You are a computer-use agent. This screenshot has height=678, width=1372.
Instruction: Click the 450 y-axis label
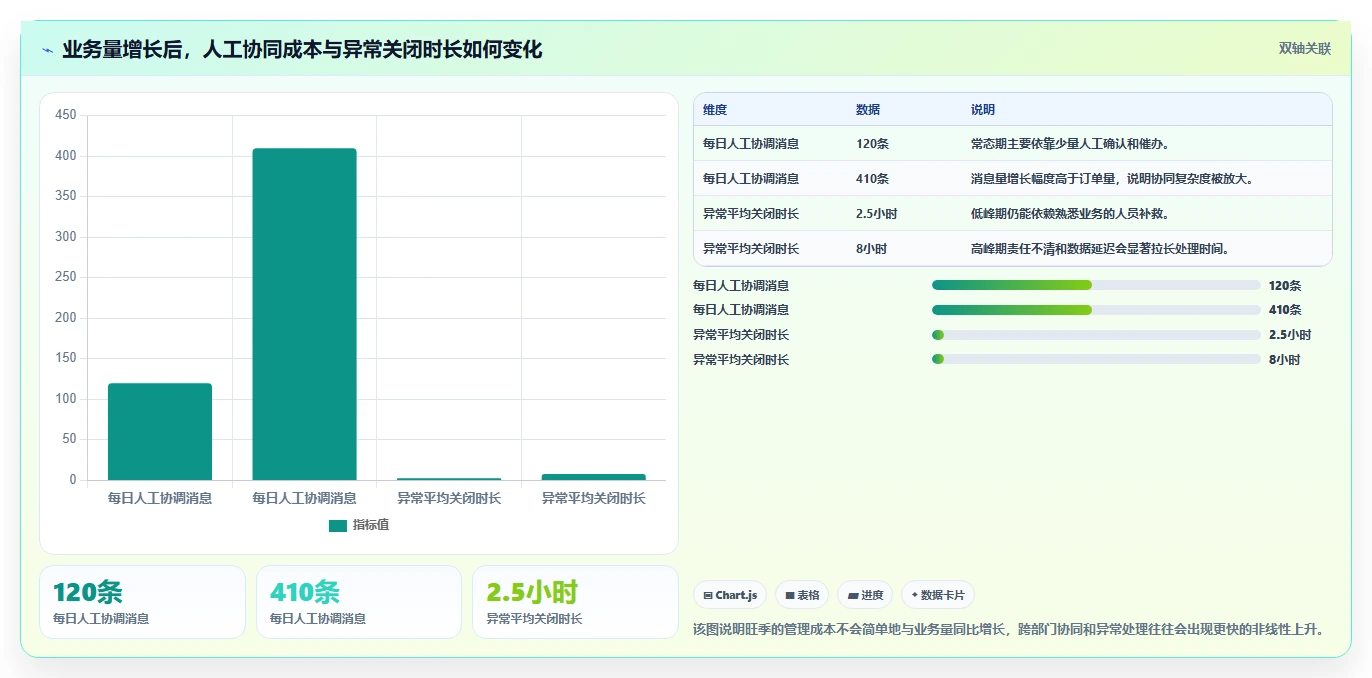(x=66, y=115)
